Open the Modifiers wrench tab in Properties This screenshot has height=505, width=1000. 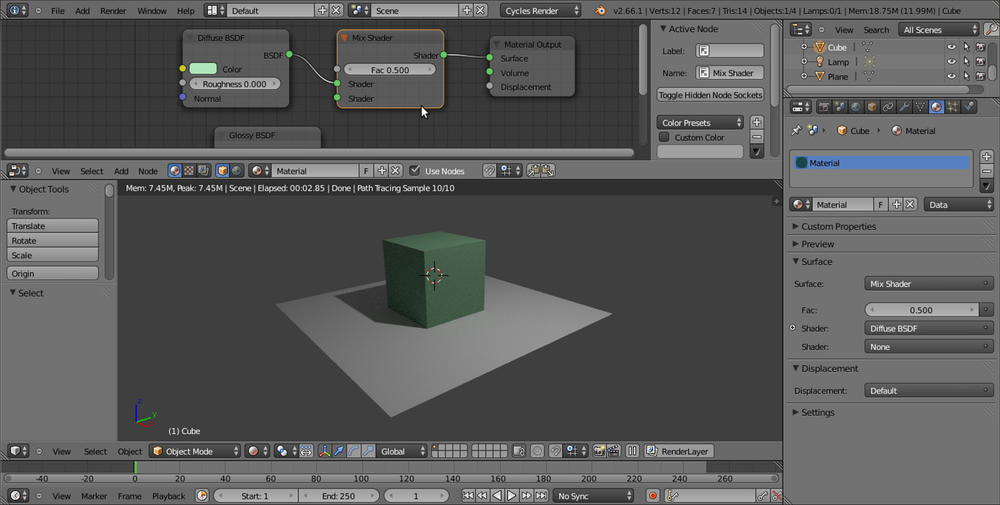tap(903, 107)
